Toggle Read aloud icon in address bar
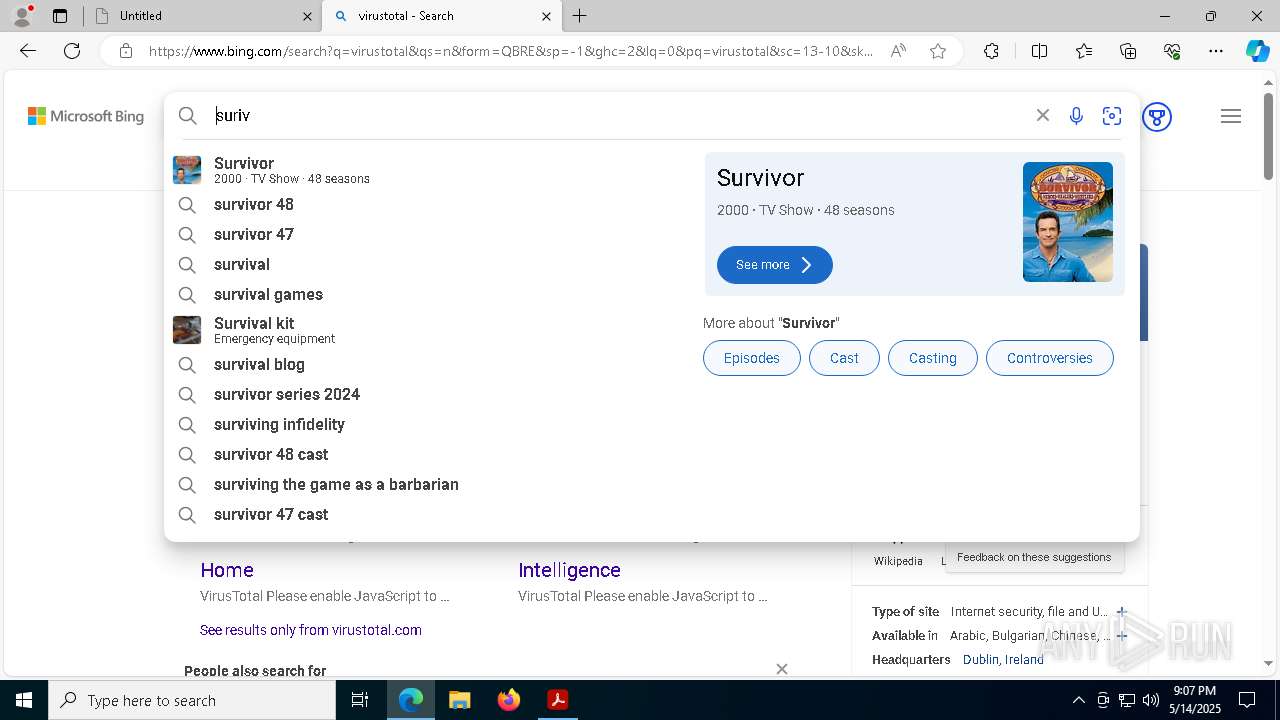 click(x=898, y=51)
